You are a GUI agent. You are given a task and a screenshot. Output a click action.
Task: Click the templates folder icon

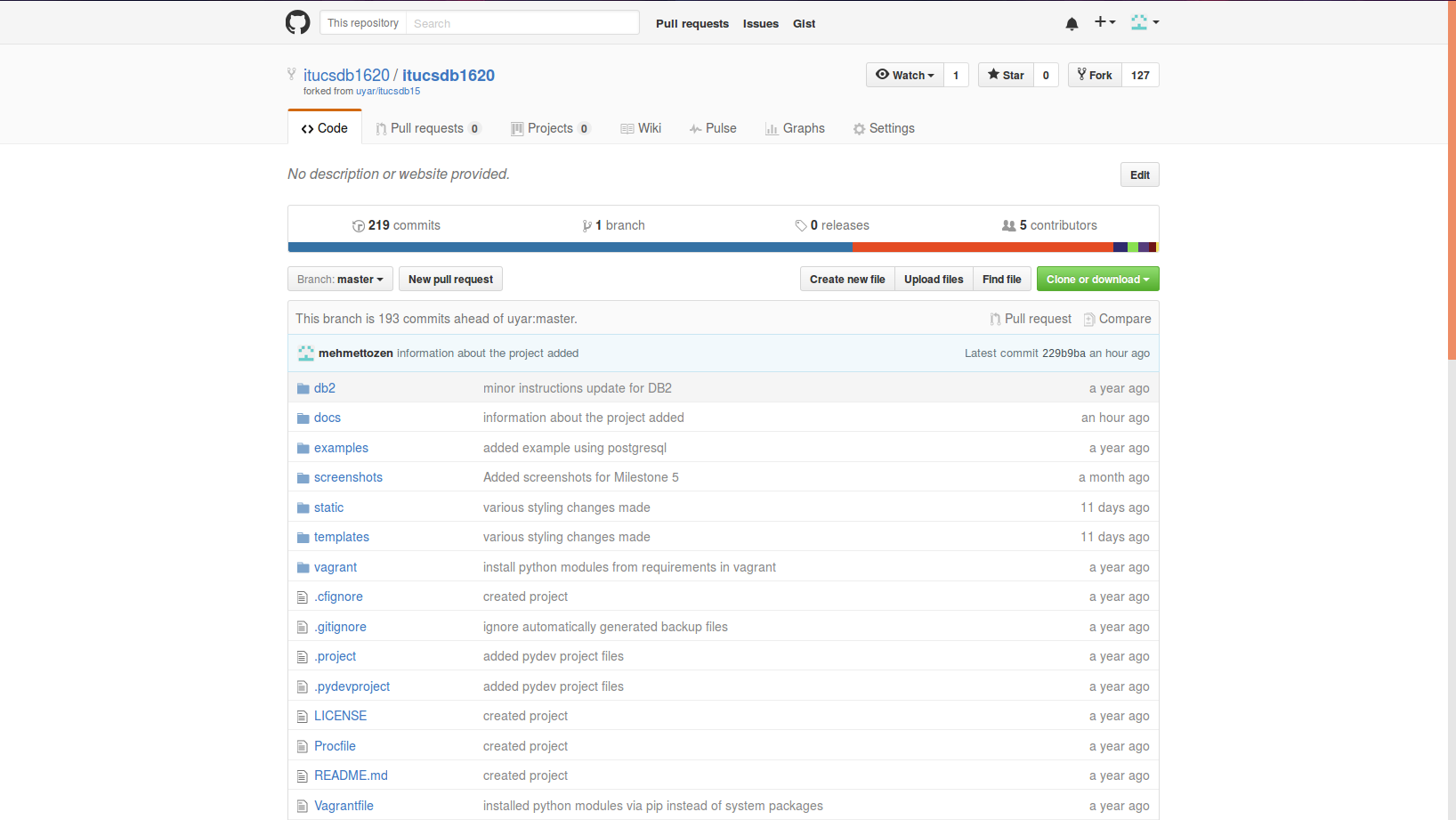303,538
